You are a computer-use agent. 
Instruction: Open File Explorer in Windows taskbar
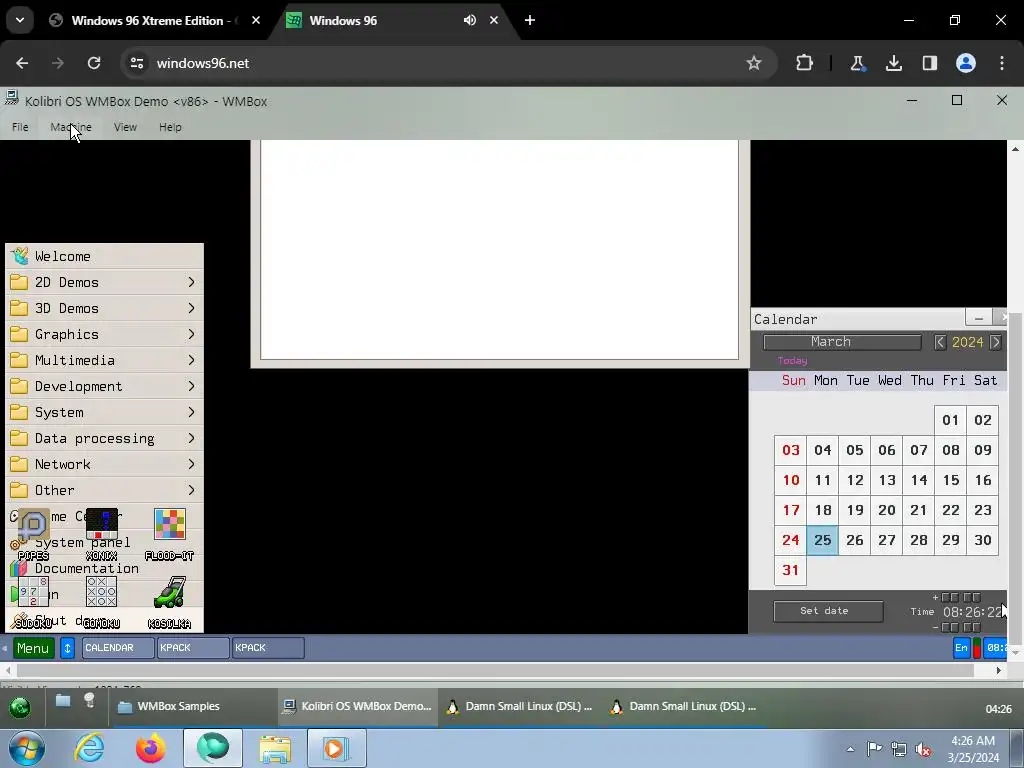tap(275, 748)
